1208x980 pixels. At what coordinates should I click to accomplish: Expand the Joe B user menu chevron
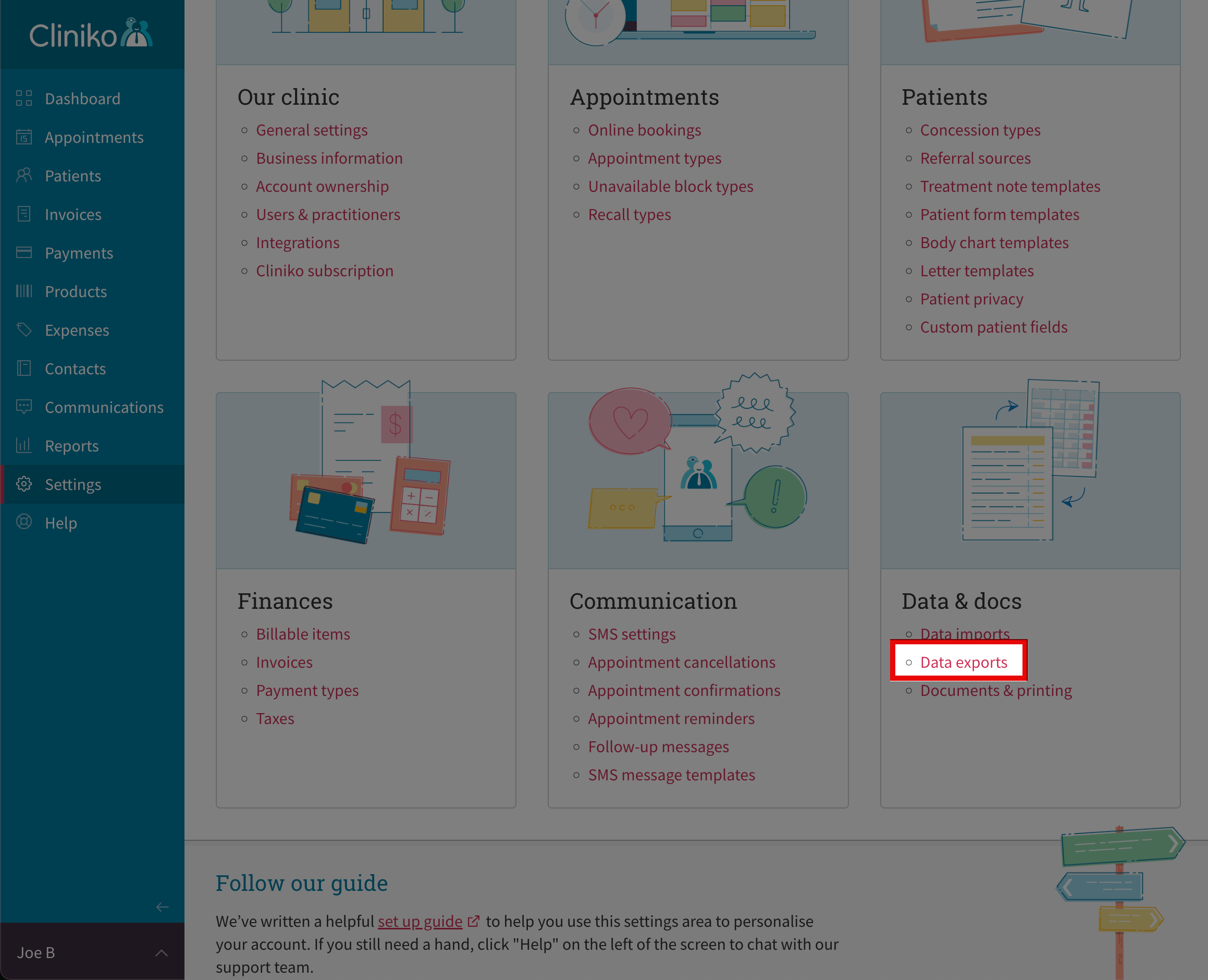tap(162, 953)
